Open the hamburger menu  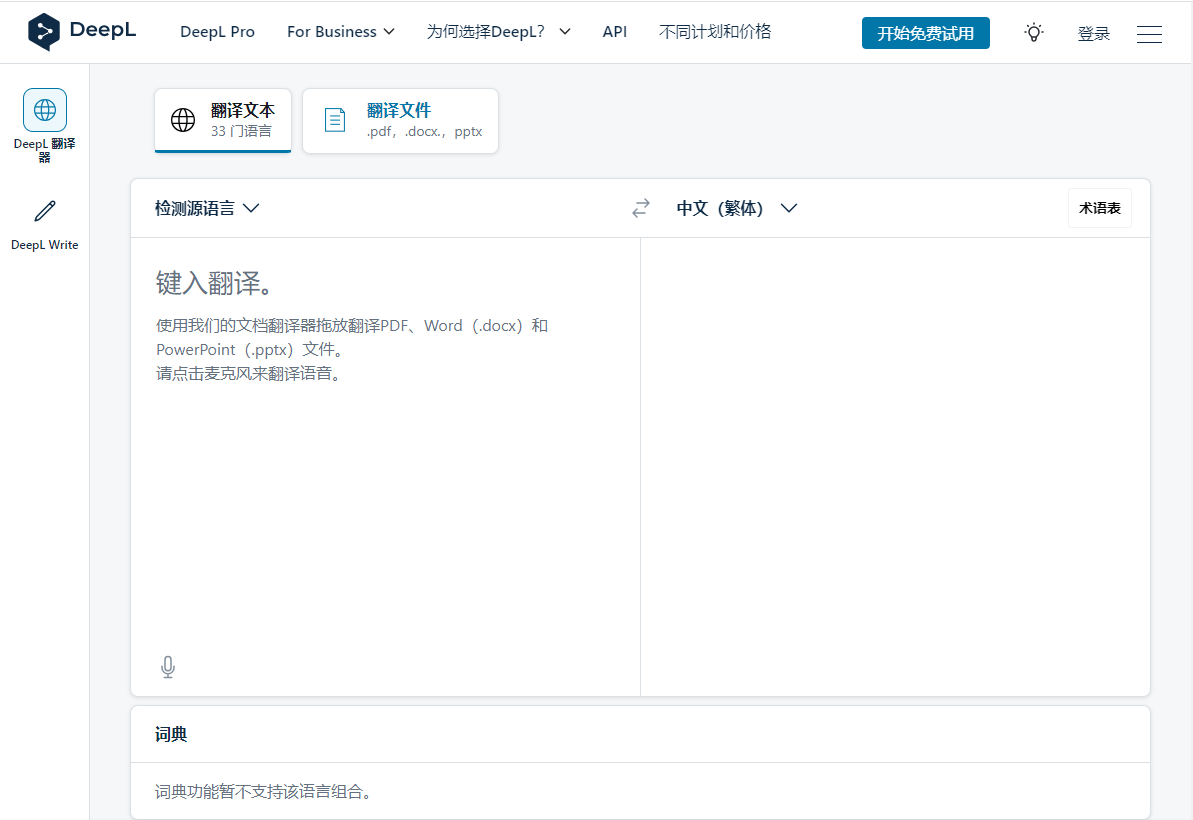[1149, 33]
